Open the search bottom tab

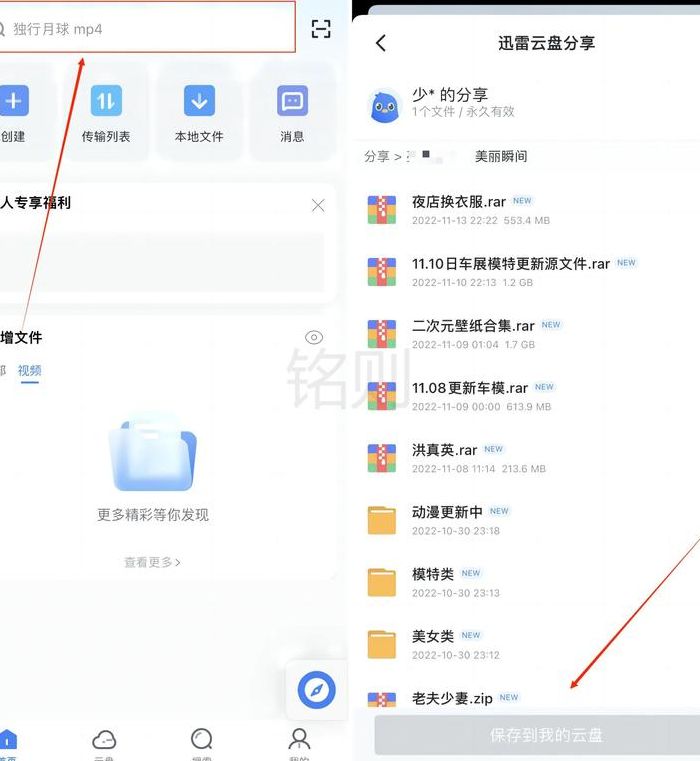point(201,744)
